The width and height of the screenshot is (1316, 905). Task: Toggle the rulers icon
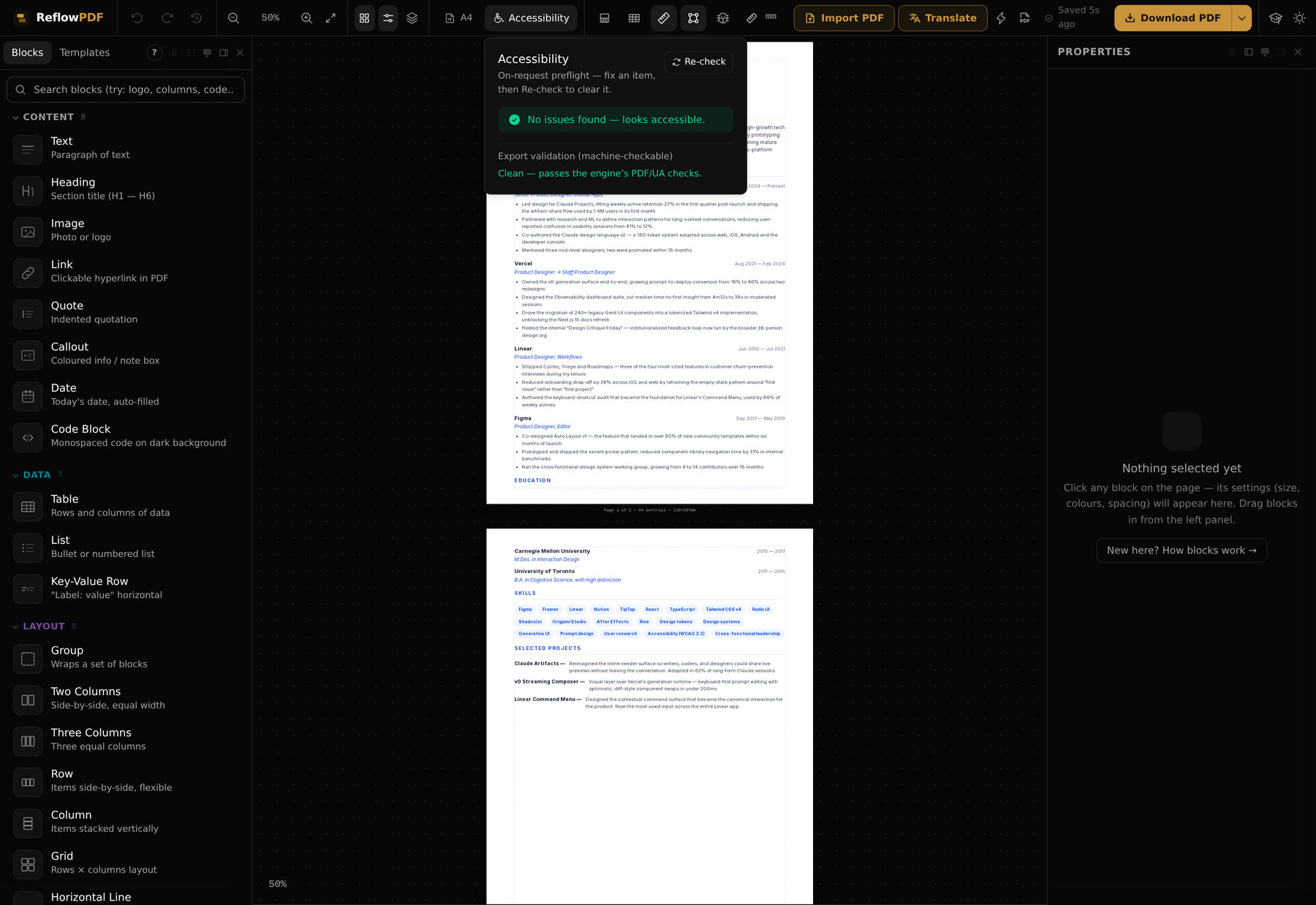point(664,18)
